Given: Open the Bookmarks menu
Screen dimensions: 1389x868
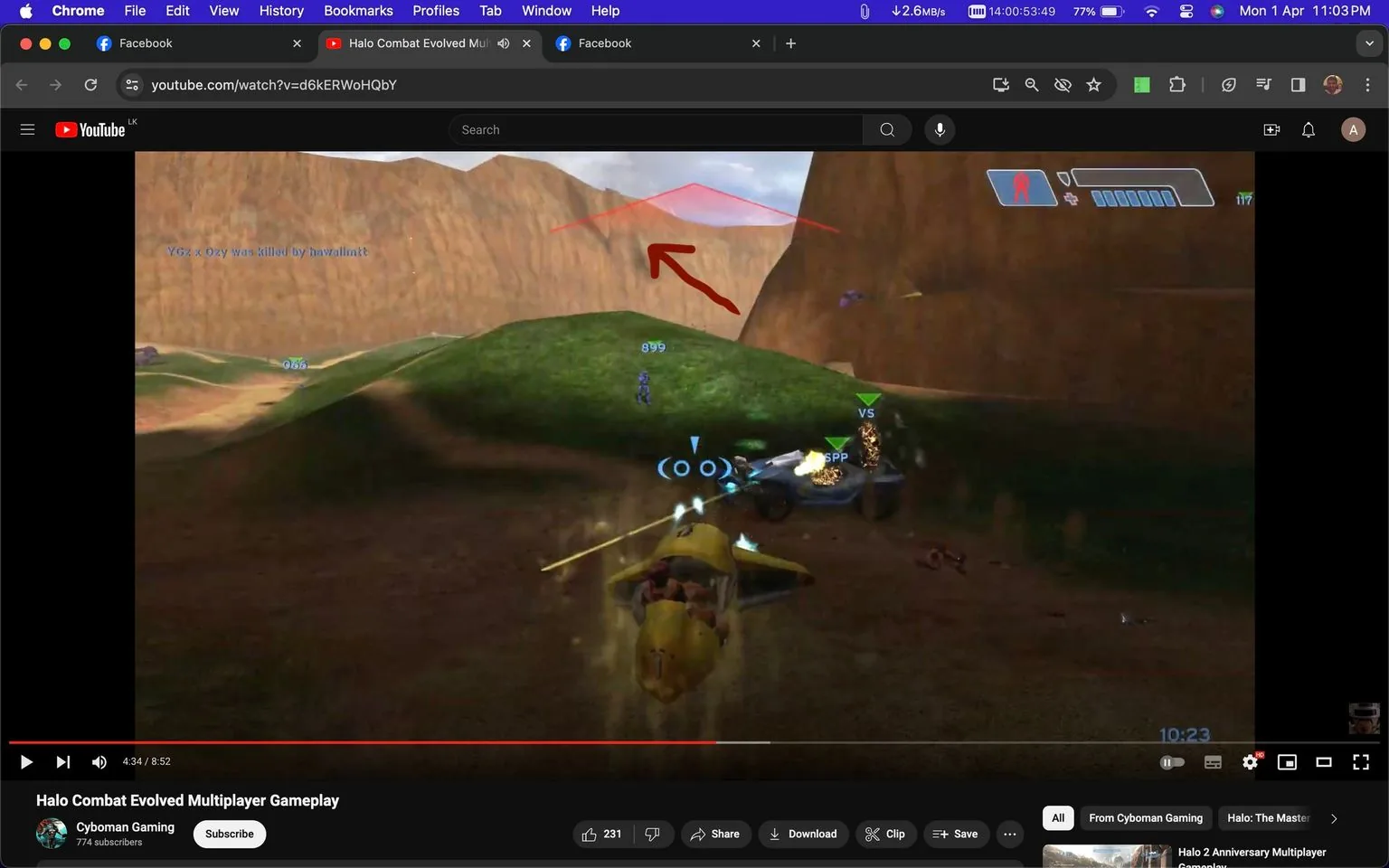Looking at the screenshot, I should pos(358,10).
